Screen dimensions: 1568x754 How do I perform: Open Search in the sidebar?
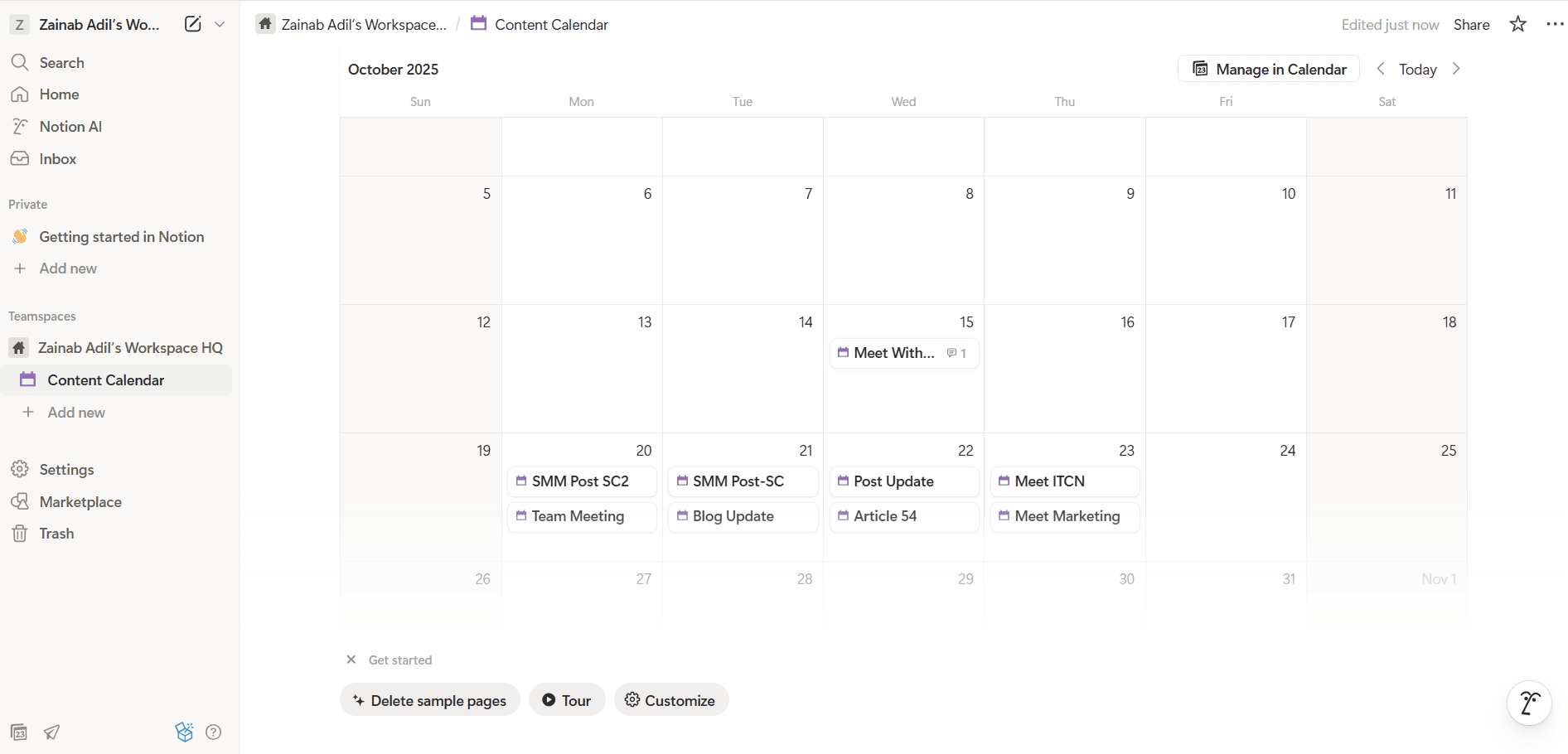coord(61,63)
